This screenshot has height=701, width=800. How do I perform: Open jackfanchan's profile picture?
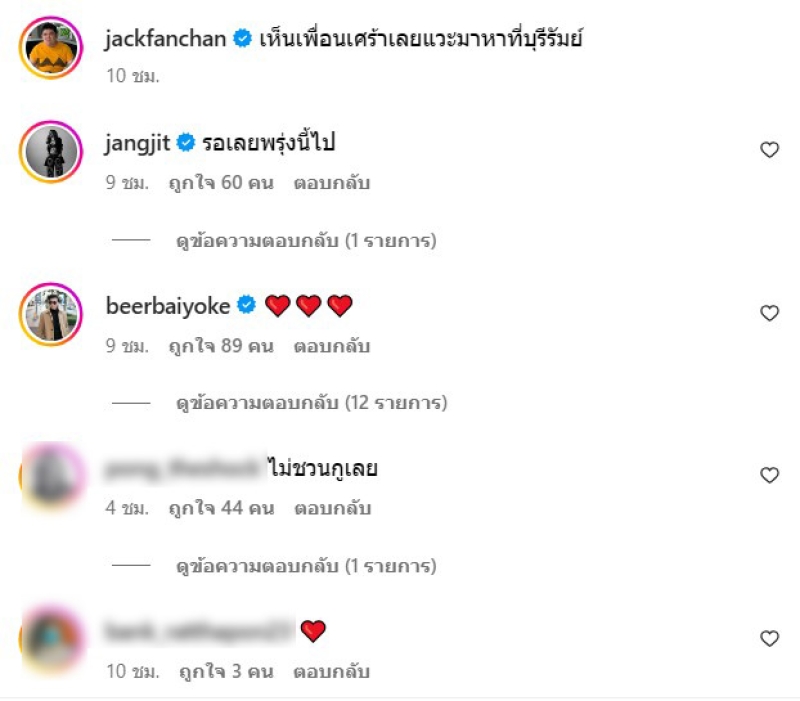click(x=51, y=47)
